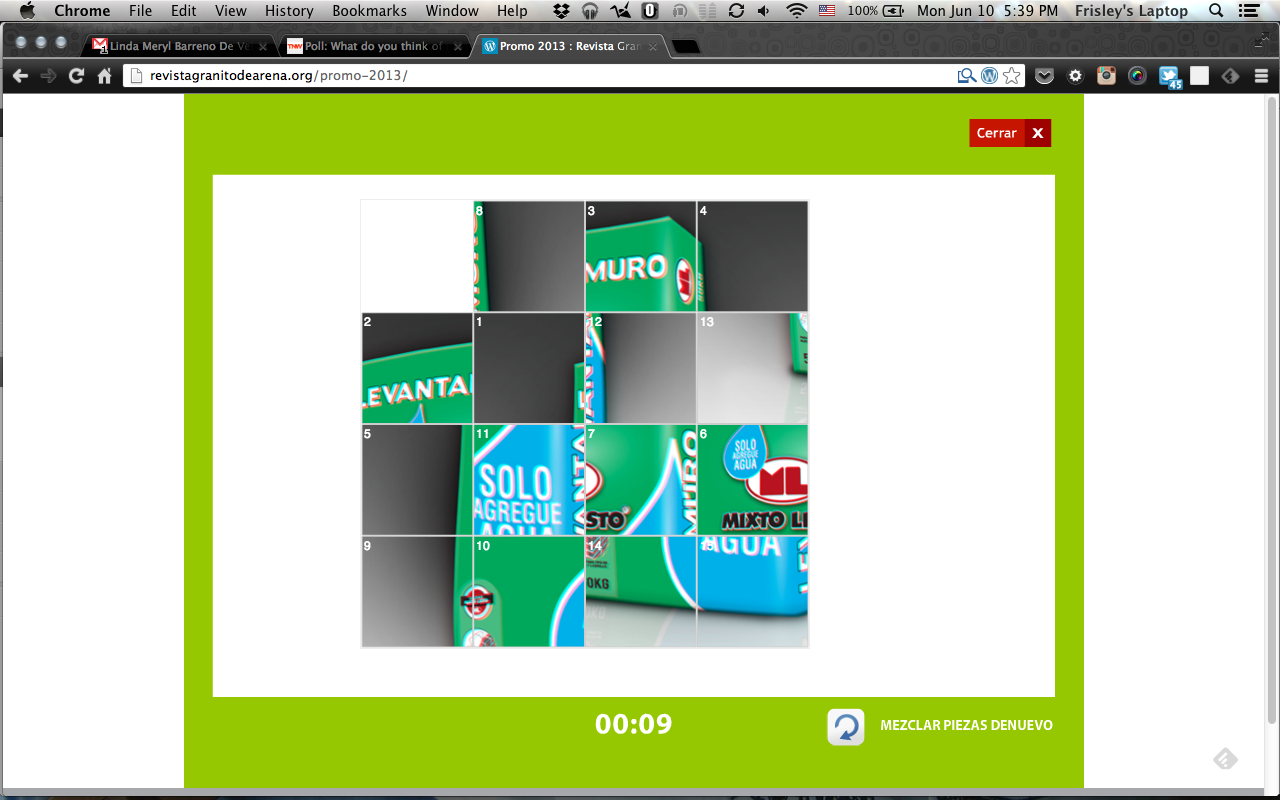
Task: Click the Dropbox icon in menu bar
Action: tap(562, 11)
